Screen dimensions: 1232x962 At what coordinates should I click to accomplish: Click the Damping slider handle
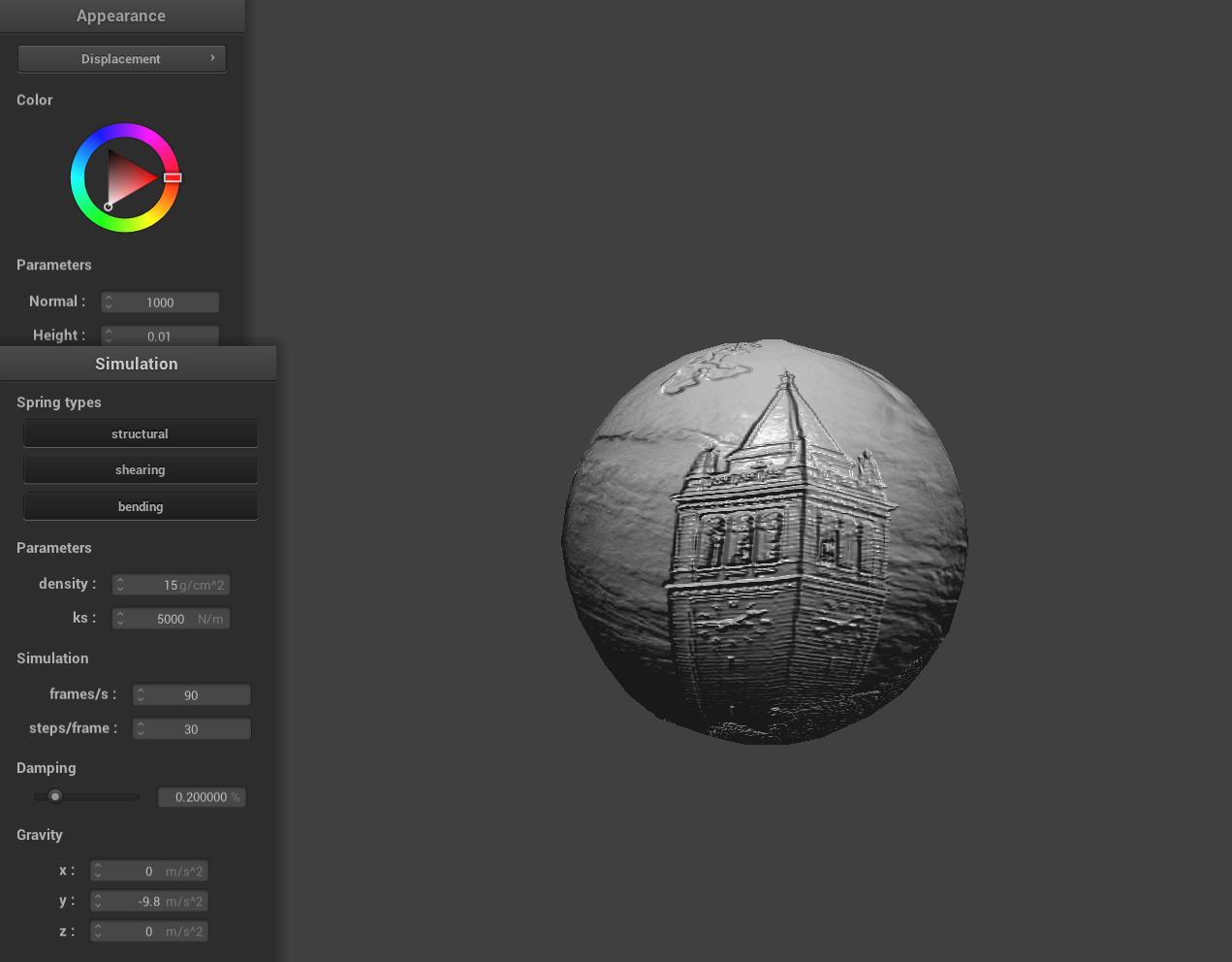tap(55, 796)
